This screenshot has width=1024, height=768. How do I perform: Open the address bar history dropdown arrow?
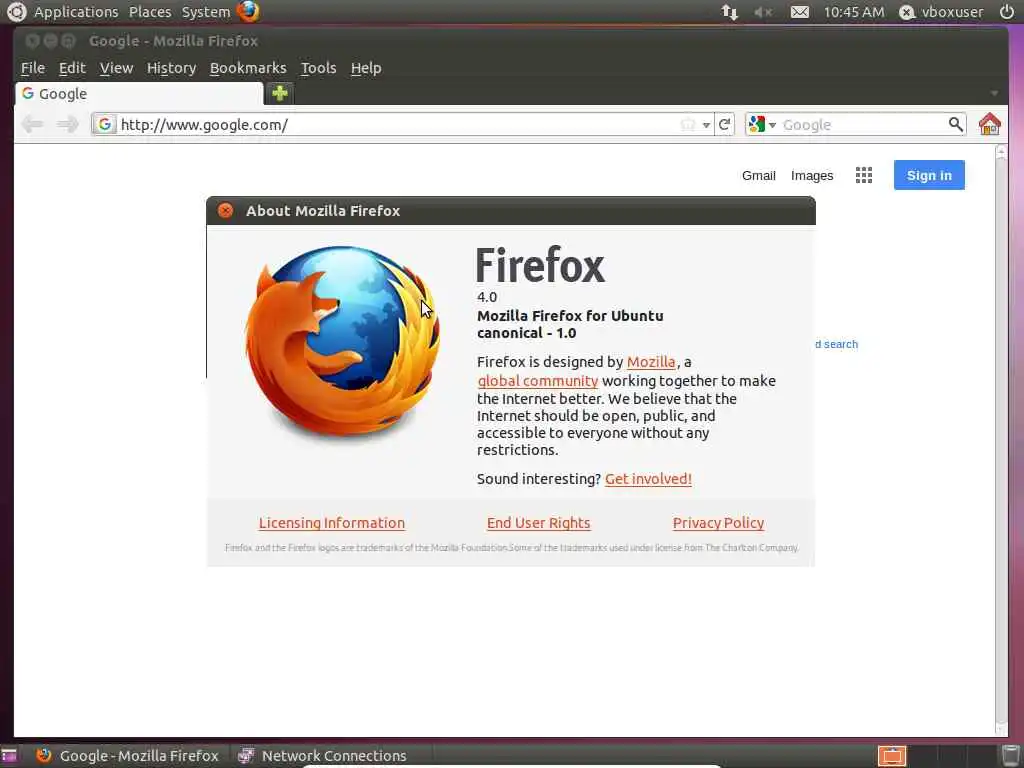pyautogui.click(x=706, y=125)
